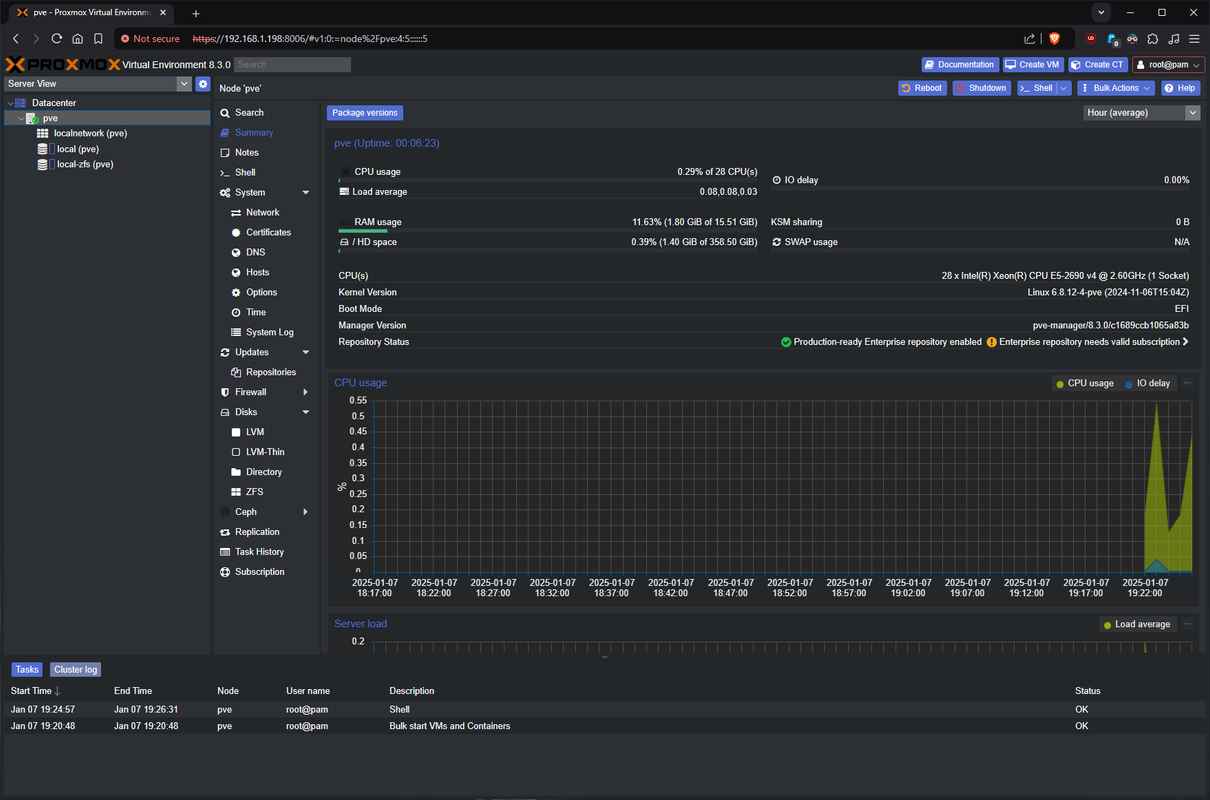Focus the top Search field
This screenshot has width=1210, height=800.
click(292, 65)
